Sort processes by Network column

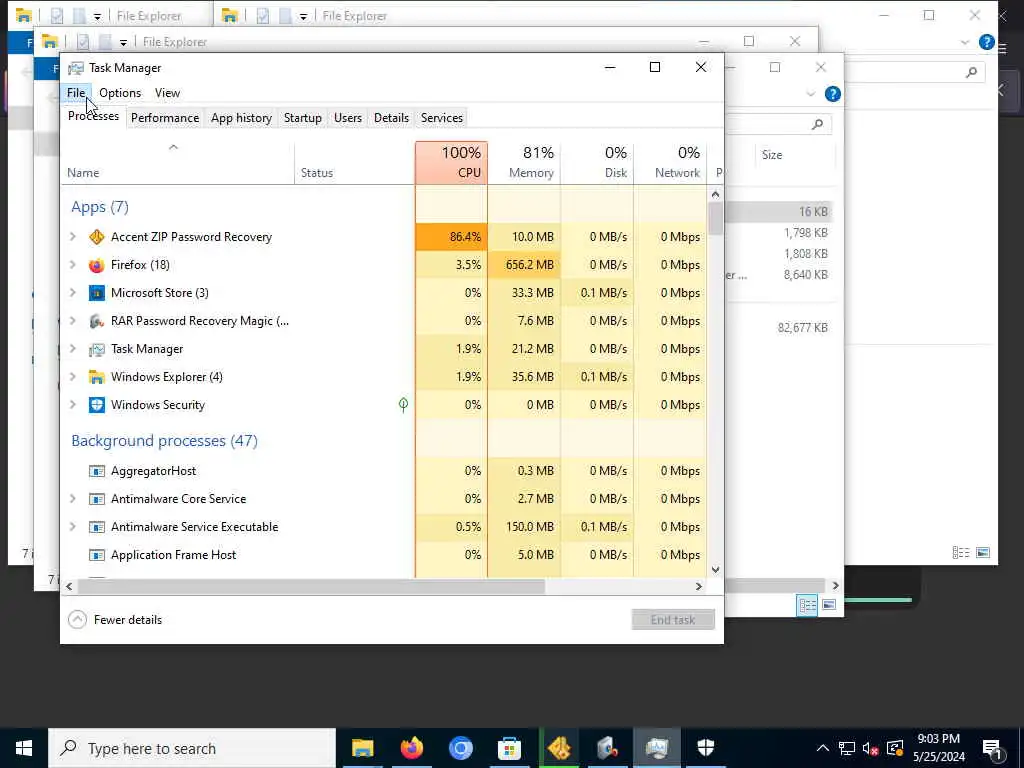click(671, 163)
